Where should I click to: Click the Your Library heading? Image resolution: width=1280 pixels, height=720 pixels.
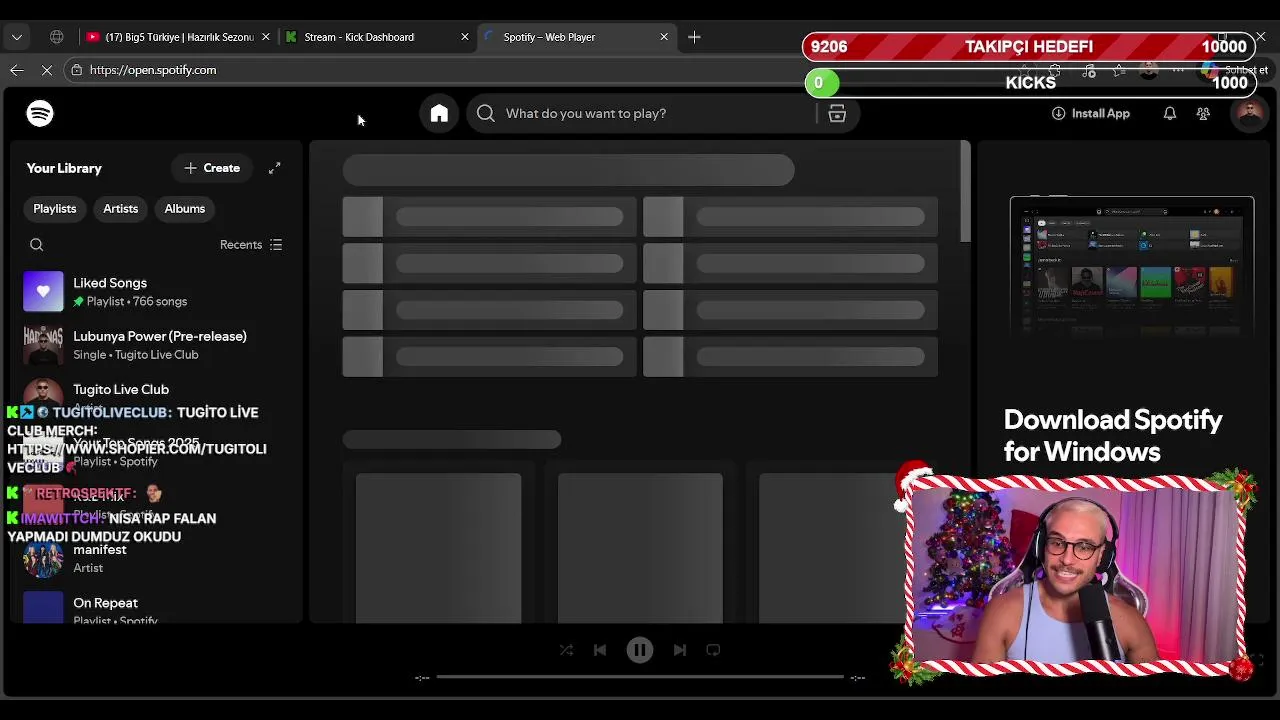pos(64,168)
